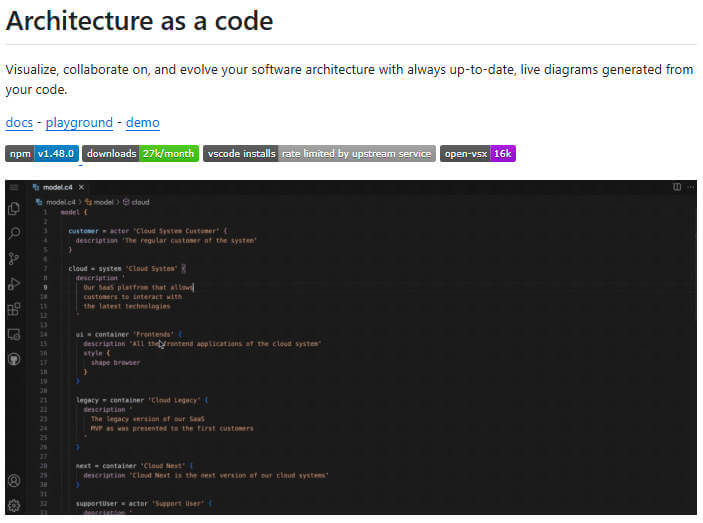Click the split editor icon

point(677,187)
